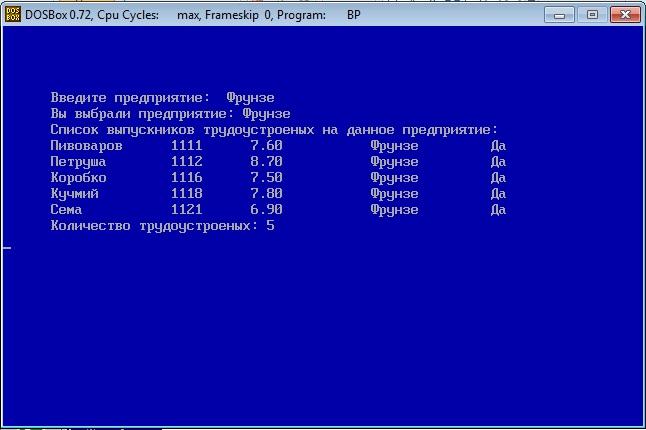Select the name Пивоваров in the list
Screen dimensions: 646x430
86,146
